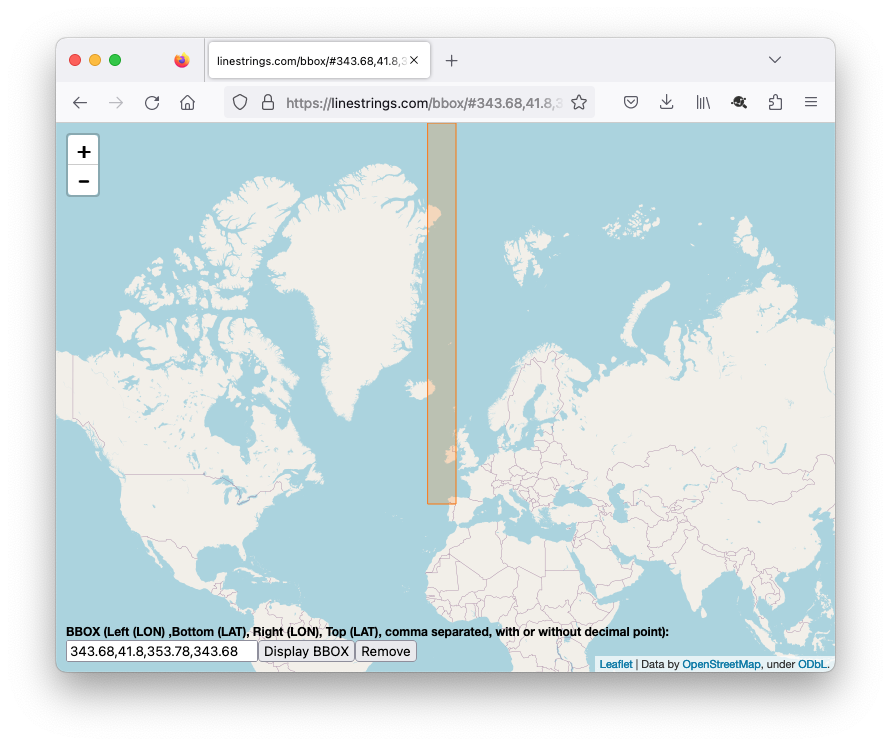
Task: Expand the list all tabs chevron
Action: (775, 60)
